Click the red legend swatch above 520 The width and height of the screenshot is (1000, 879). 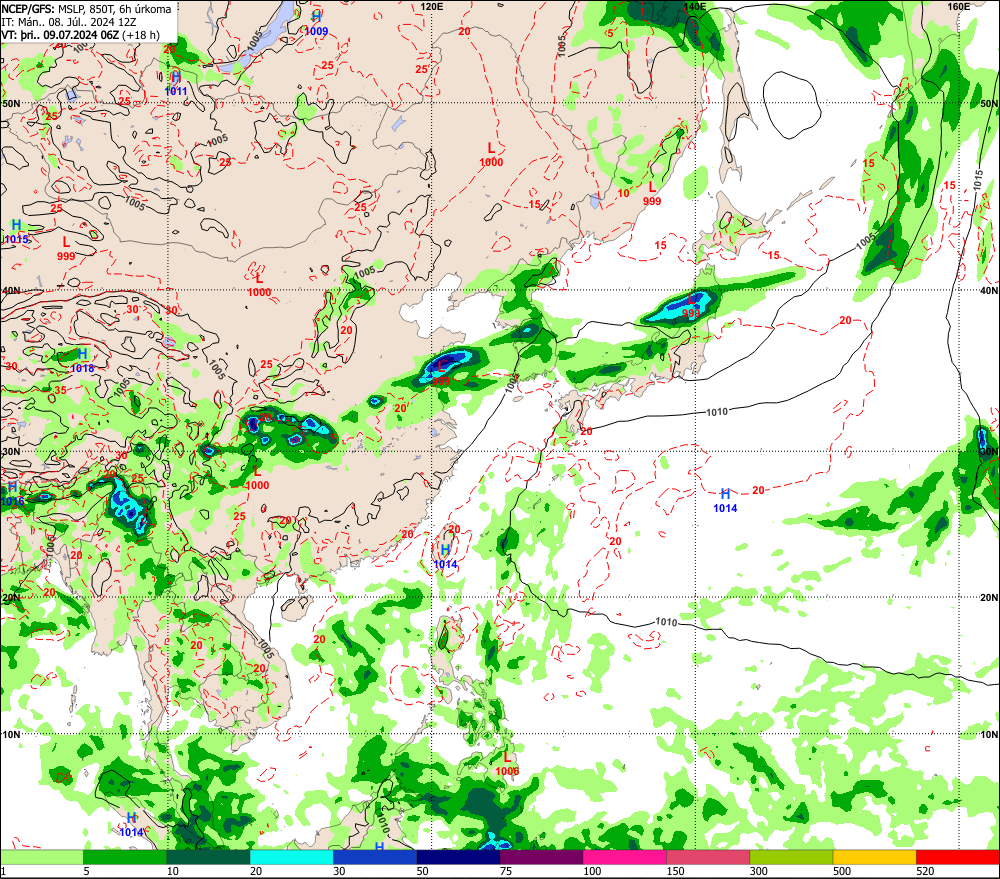[958, 857]
